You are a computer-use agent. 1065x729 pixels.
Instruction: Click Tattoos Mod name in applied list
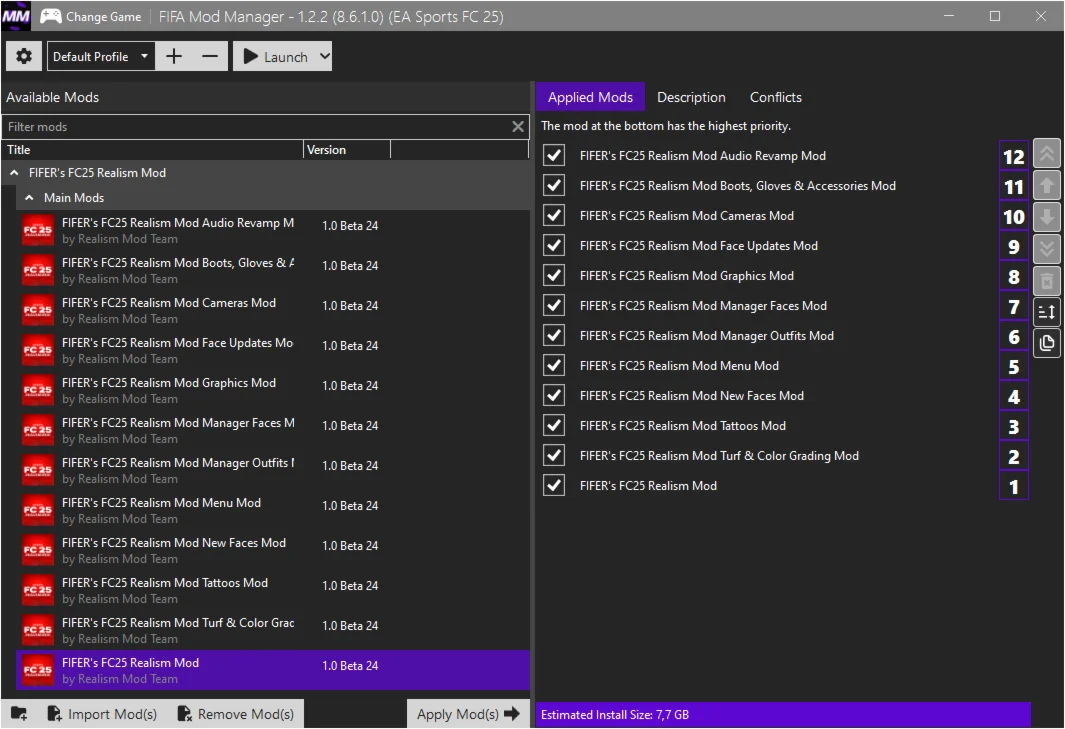tap(683, 426)
